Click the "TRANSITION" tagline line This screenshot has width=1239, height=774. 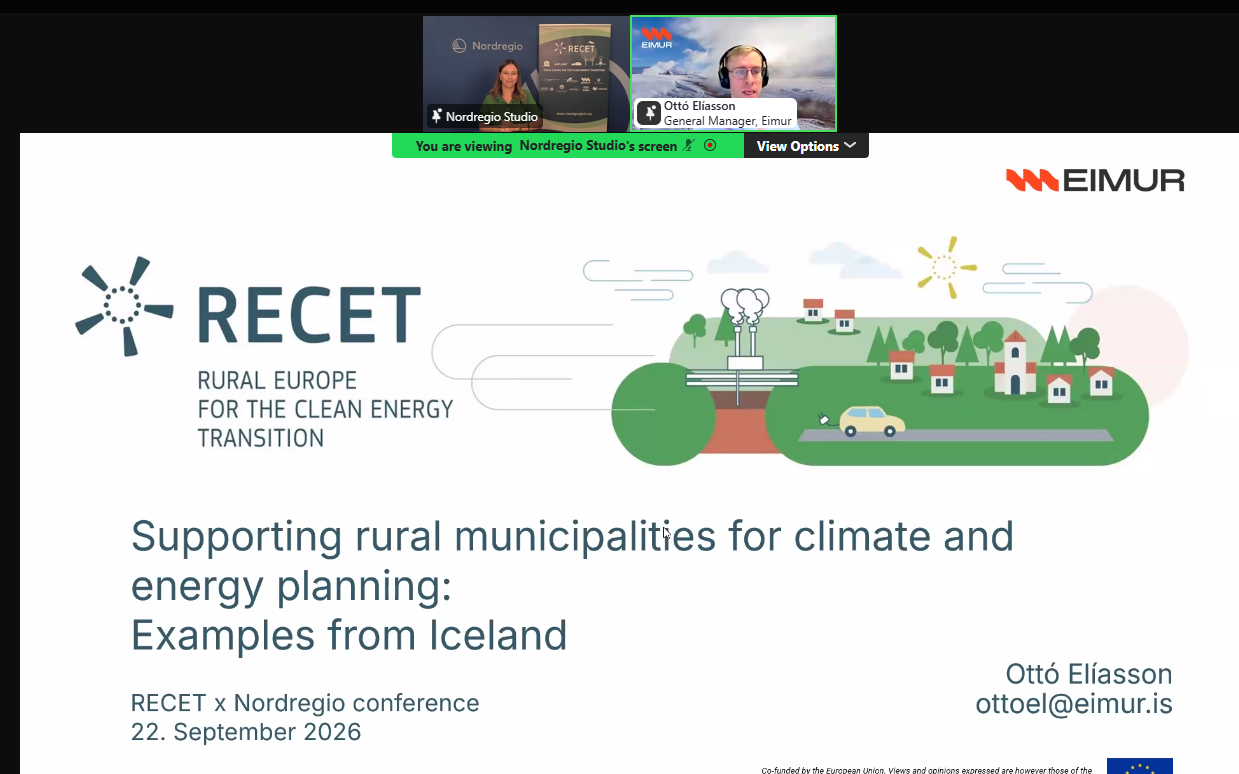click(260, 438)
